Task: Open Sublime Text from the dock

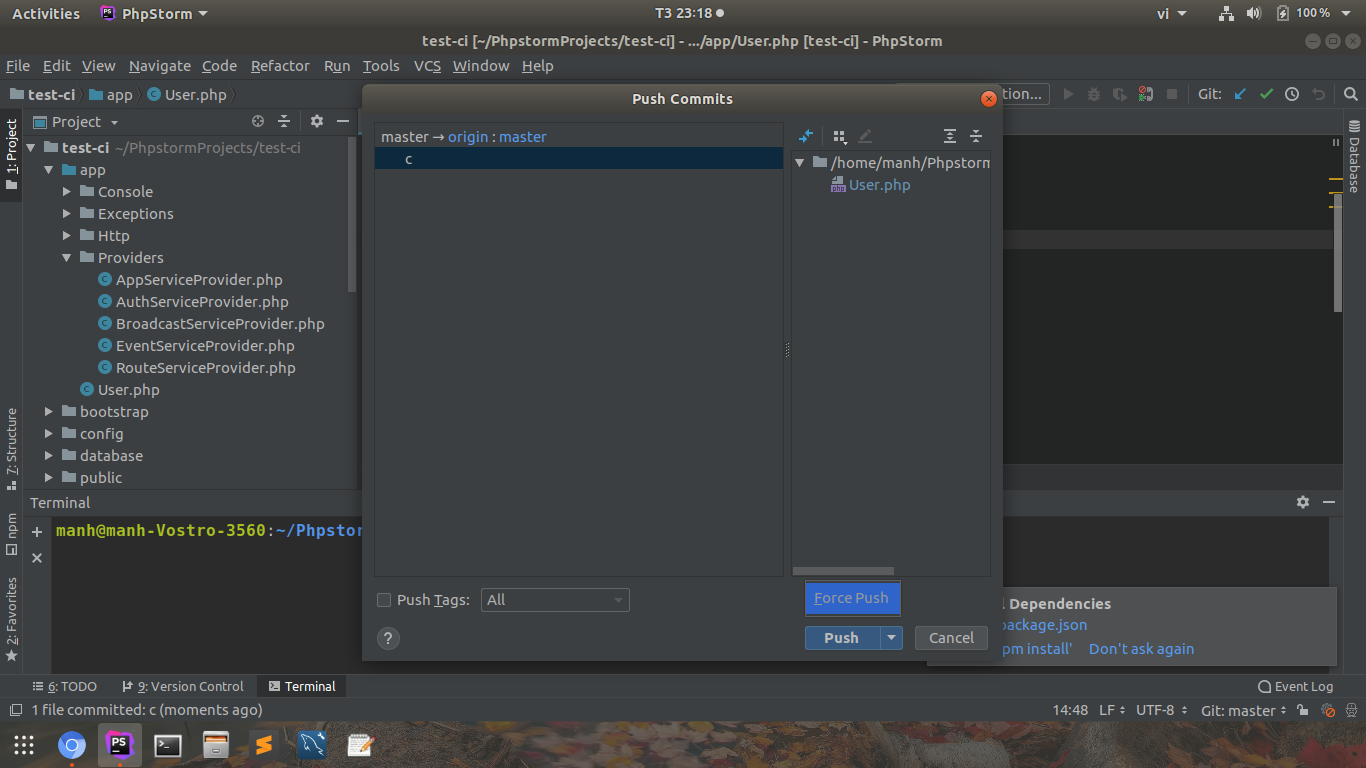Action: tap(264, 745)
